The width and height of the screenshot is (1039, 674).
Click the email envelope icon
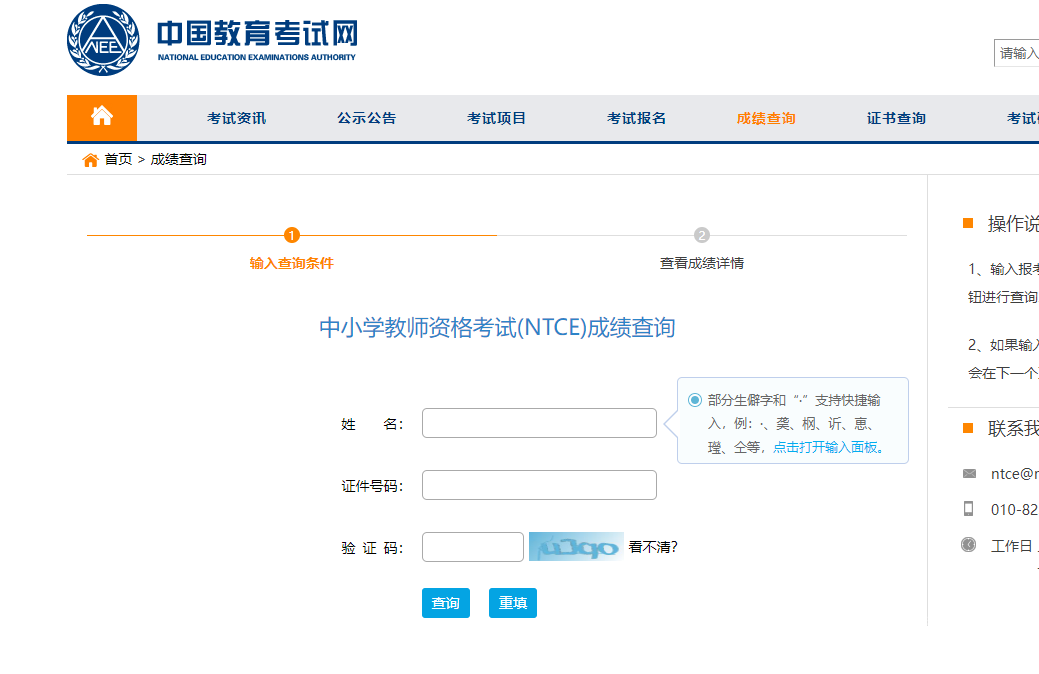(969, 473)
